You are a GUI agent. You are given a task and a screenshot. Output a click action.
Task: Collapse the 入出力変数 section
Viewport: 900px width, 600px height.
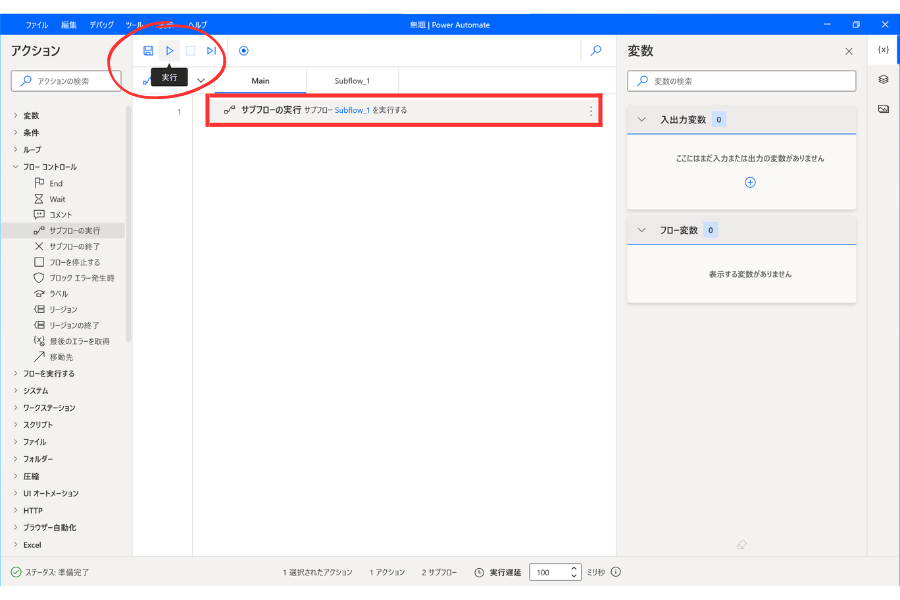(642, 119)
